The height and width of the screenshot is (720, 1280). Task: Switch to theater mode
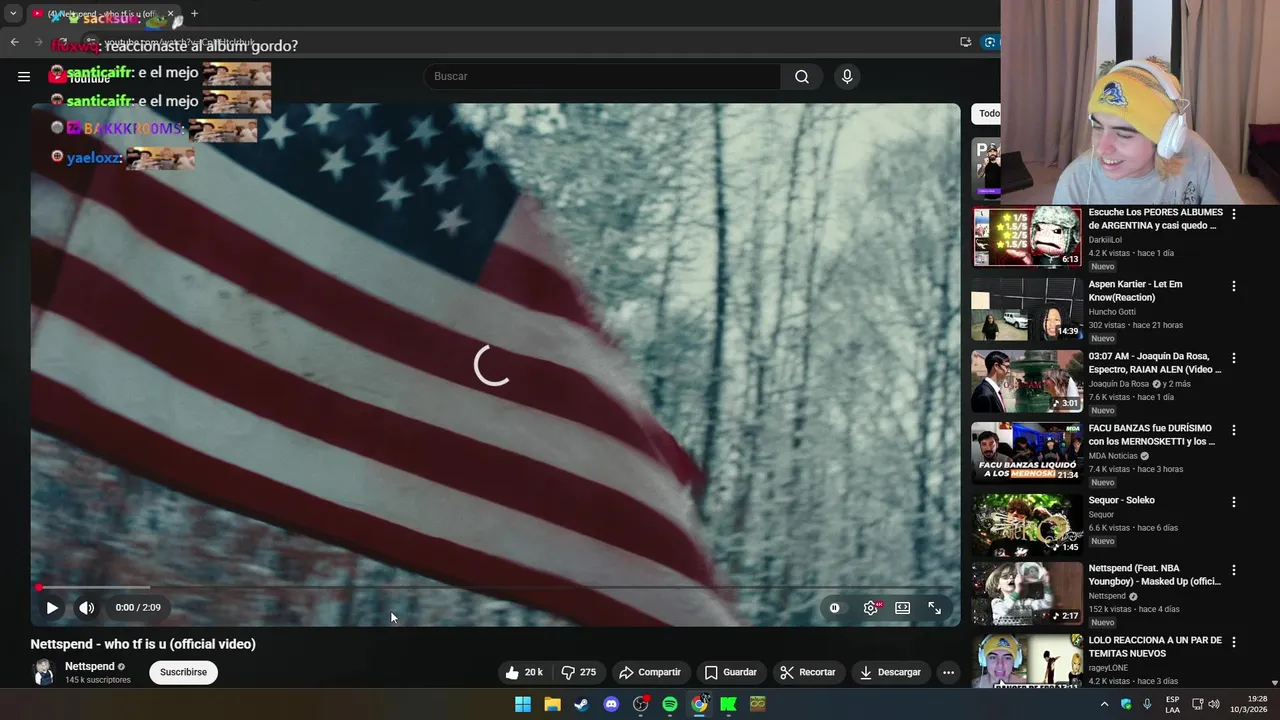tap(903, 607)
